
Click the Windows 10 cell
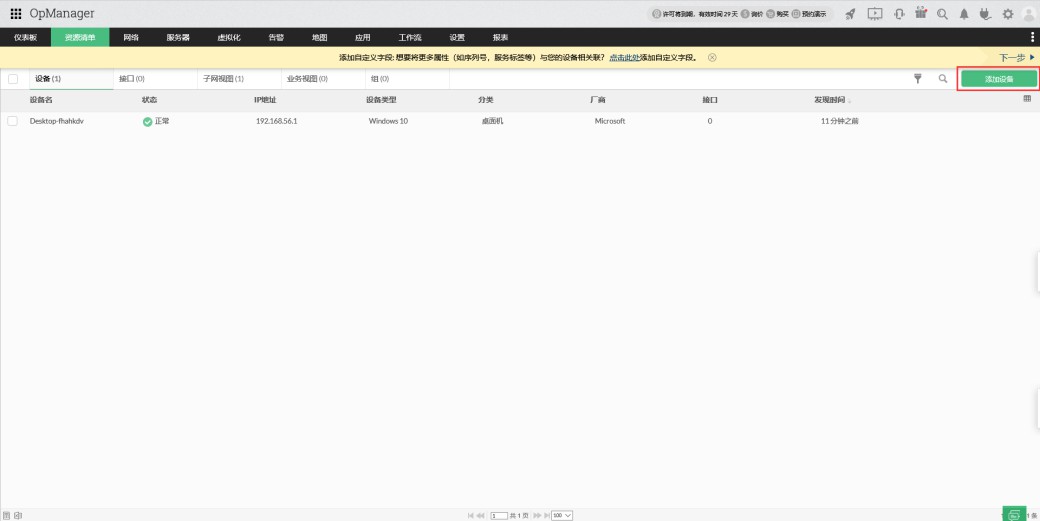[x=388, y=121]
